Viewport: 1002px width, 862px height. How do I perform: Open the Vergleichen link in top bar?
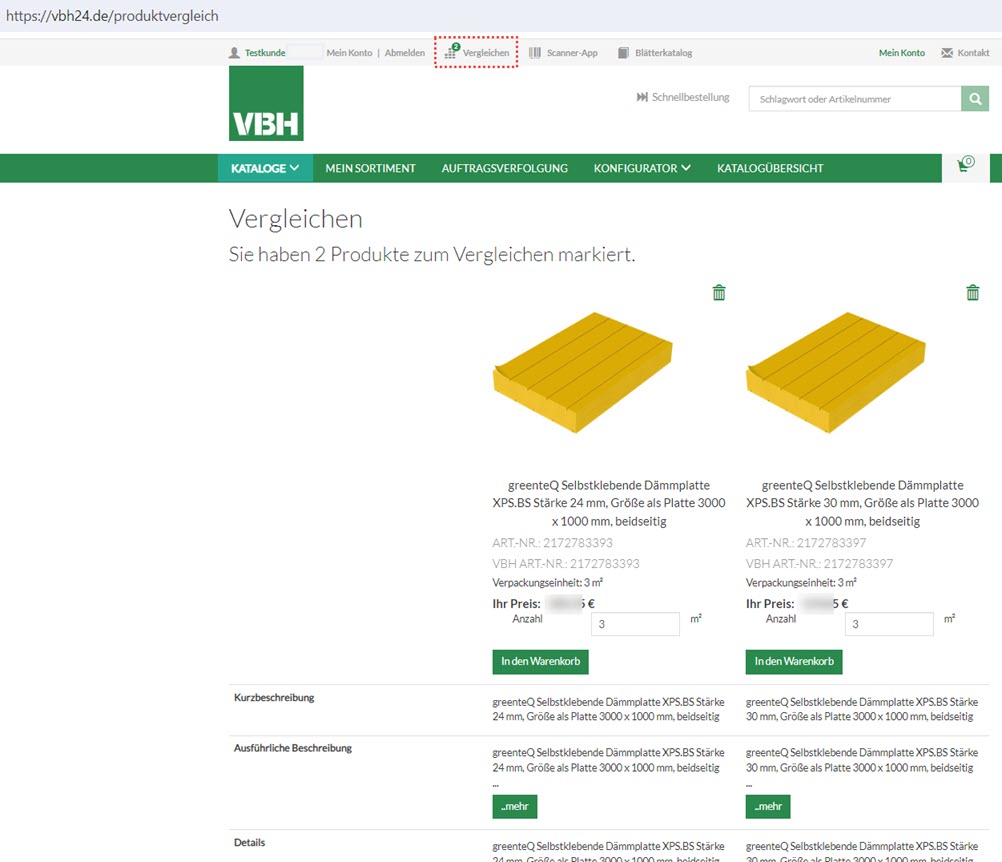[486, 53]
